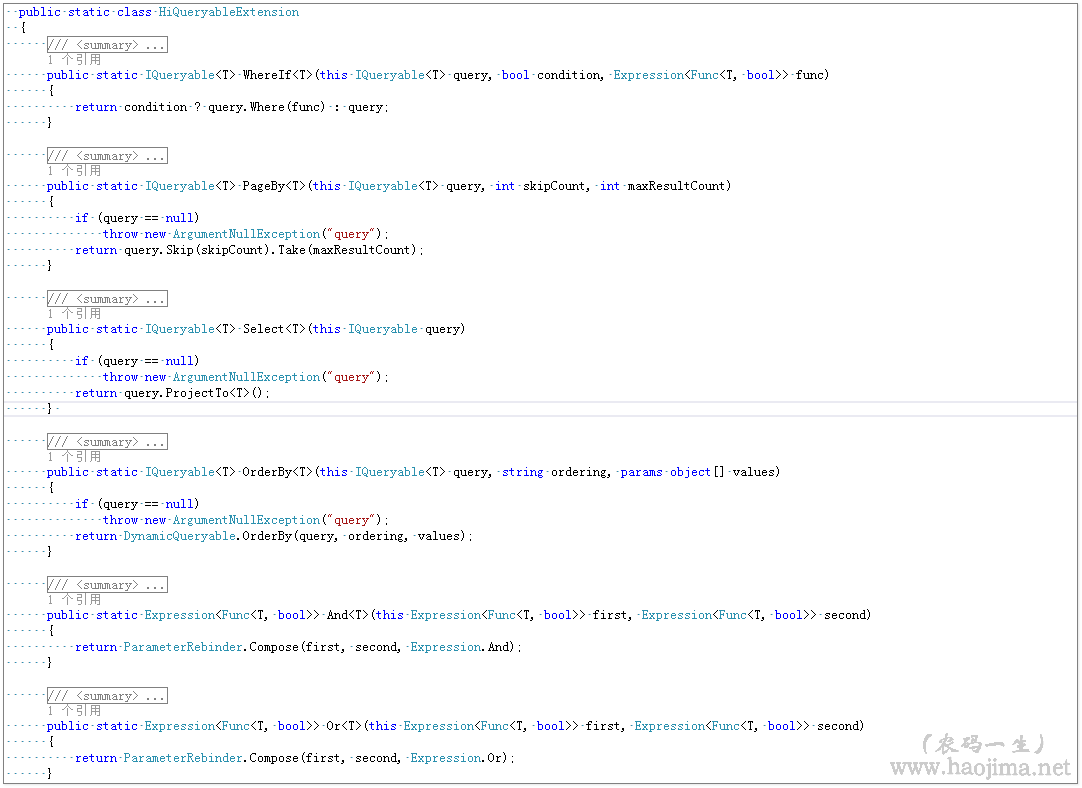Open the references link above PageBy method
The width and height of the screenshot is (1082, 788).
click(74, 171)
